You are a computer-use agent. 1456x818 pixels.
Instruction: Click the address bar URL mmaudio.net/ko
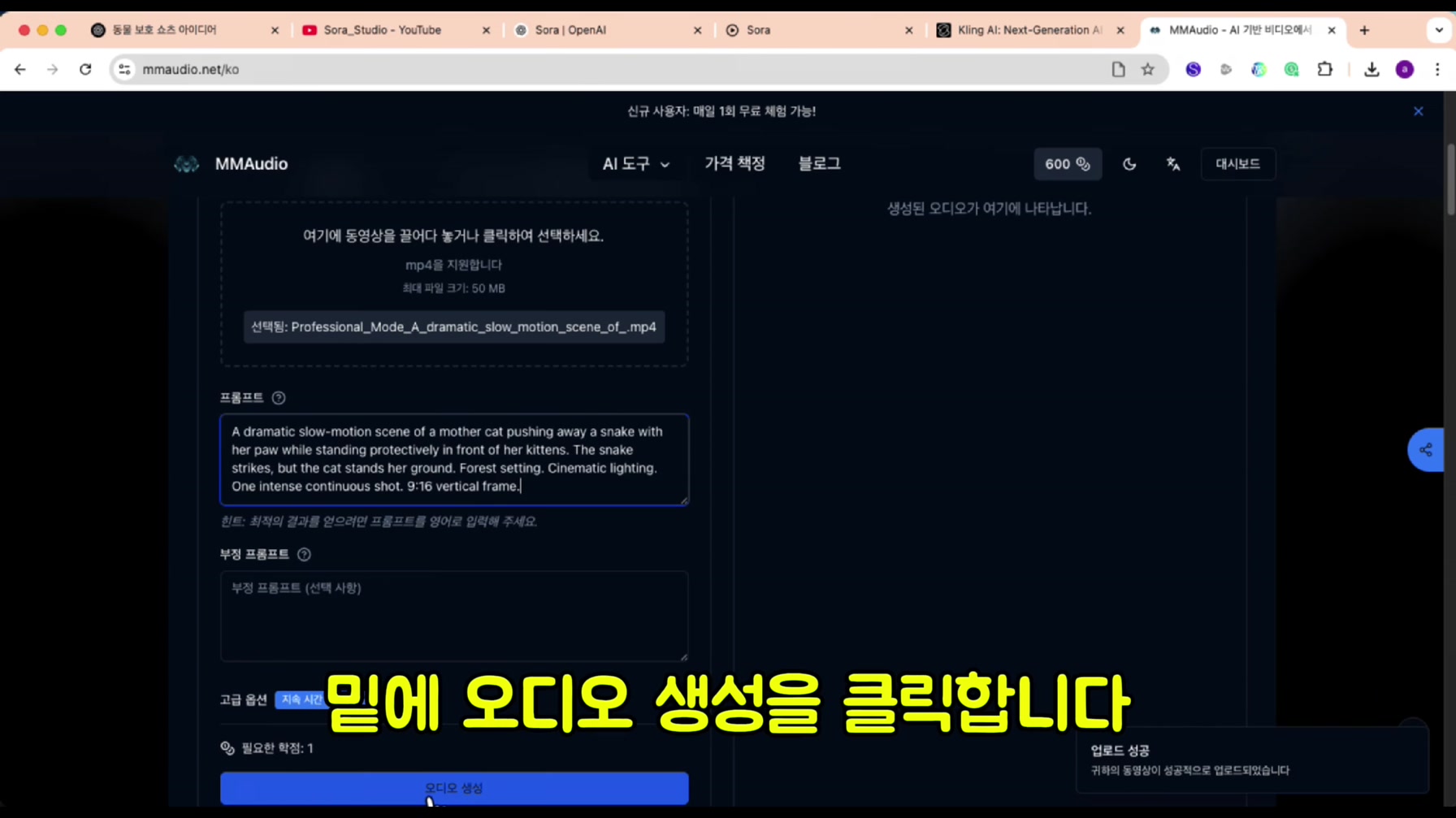[x=191, y=70]
